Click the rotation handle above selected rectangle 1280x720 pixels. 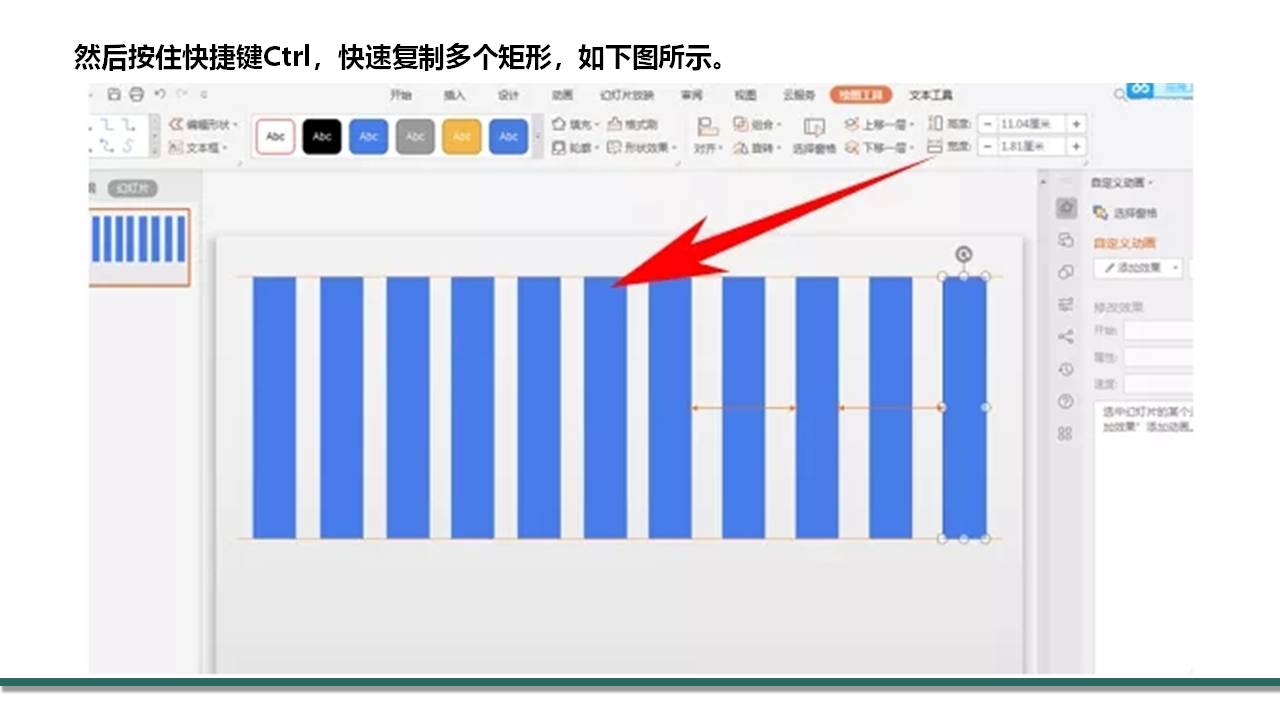pyautogui.click(x=964, y=254)
